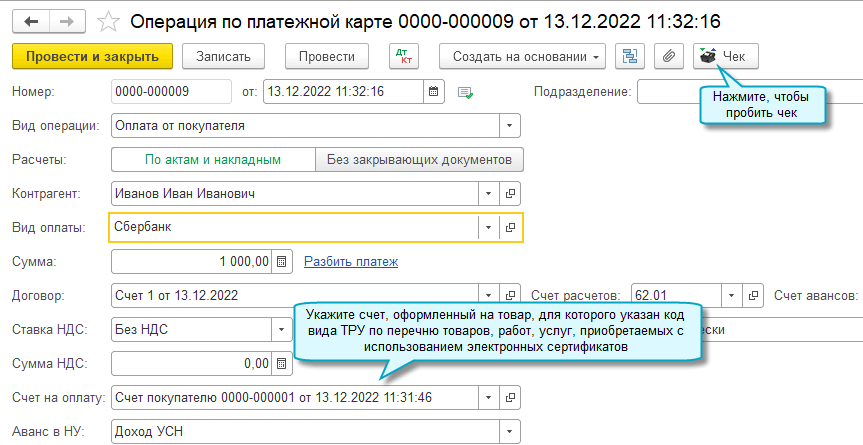Expand the Вид оплаты dropdown arrow
The image size is (863, 445).
488,227
